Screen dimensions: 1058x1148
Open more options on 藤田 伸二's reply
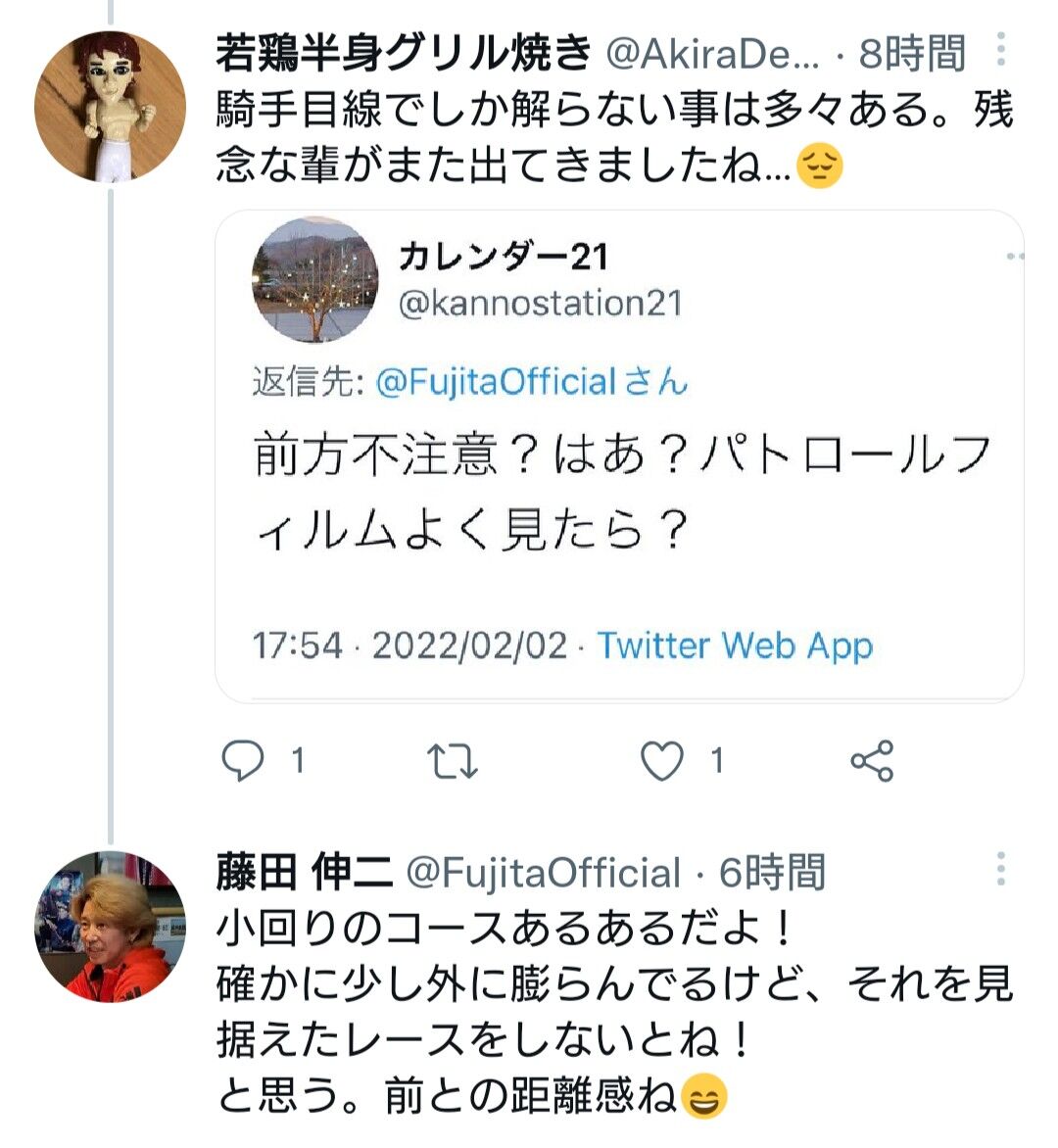[x=1000, y=869]
